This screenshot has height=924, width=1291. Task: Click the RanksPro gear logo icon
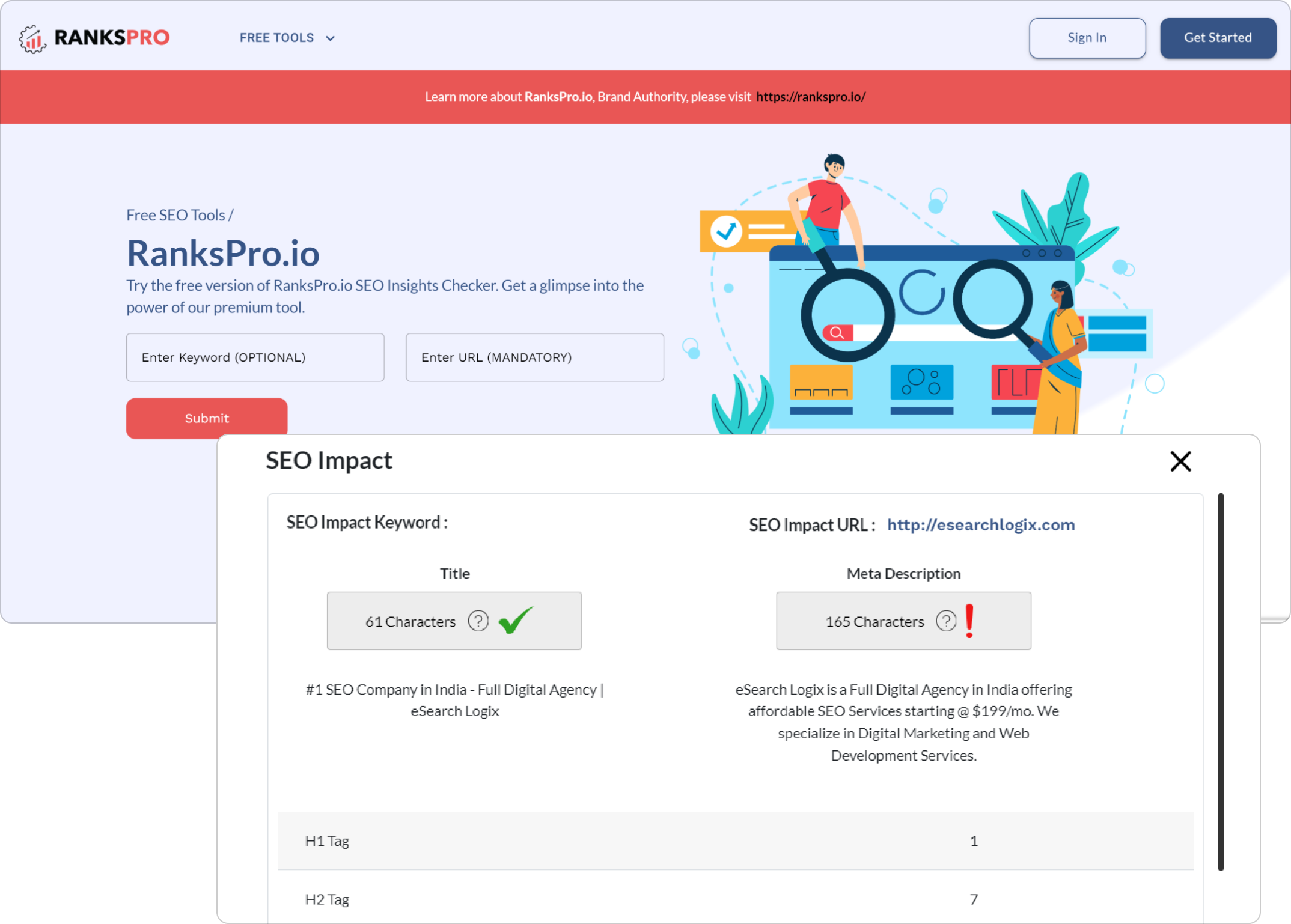pos(32,37)
